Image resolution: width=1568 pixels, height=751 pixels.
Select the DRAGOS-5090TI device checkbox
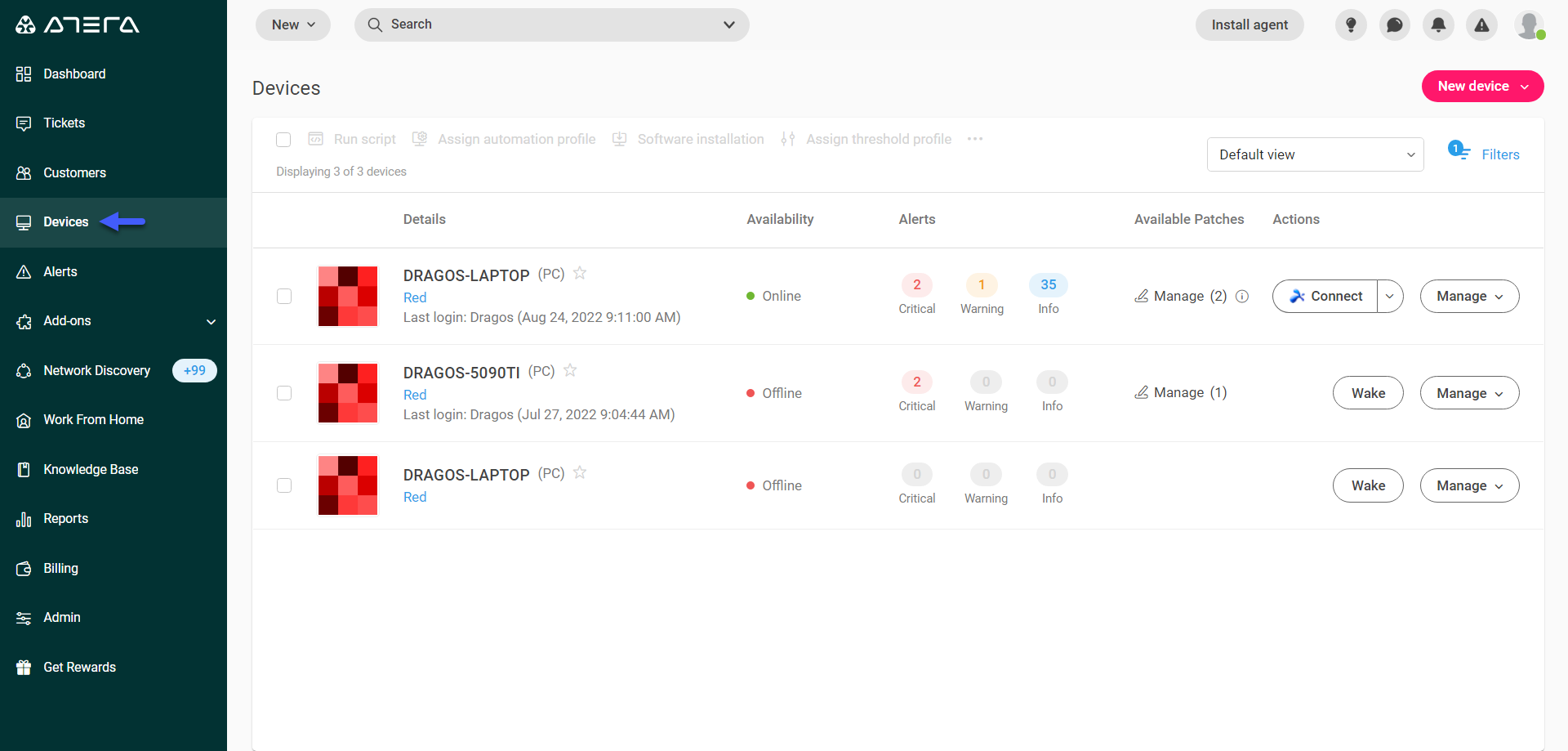tap(284, 393)
